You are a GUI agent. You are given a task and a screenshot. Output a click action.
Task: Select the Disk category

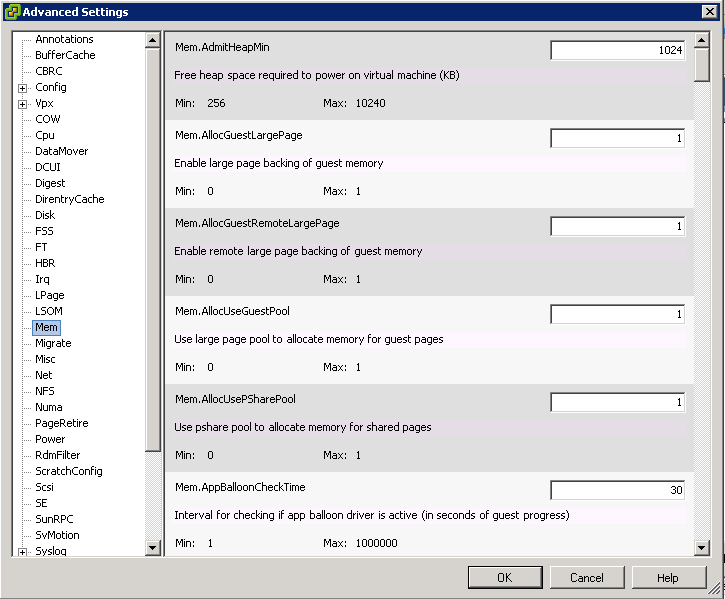tap(45, 215)
